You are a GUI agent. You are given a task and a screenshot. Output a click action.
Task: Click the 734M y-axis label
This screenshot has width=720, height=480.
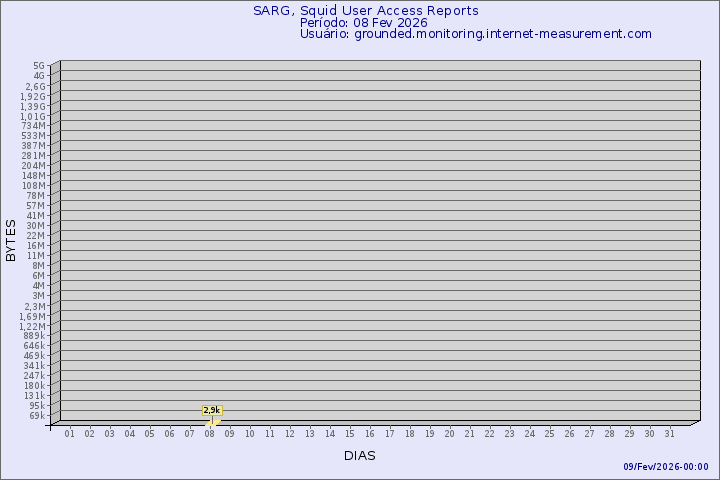[34, 125]
